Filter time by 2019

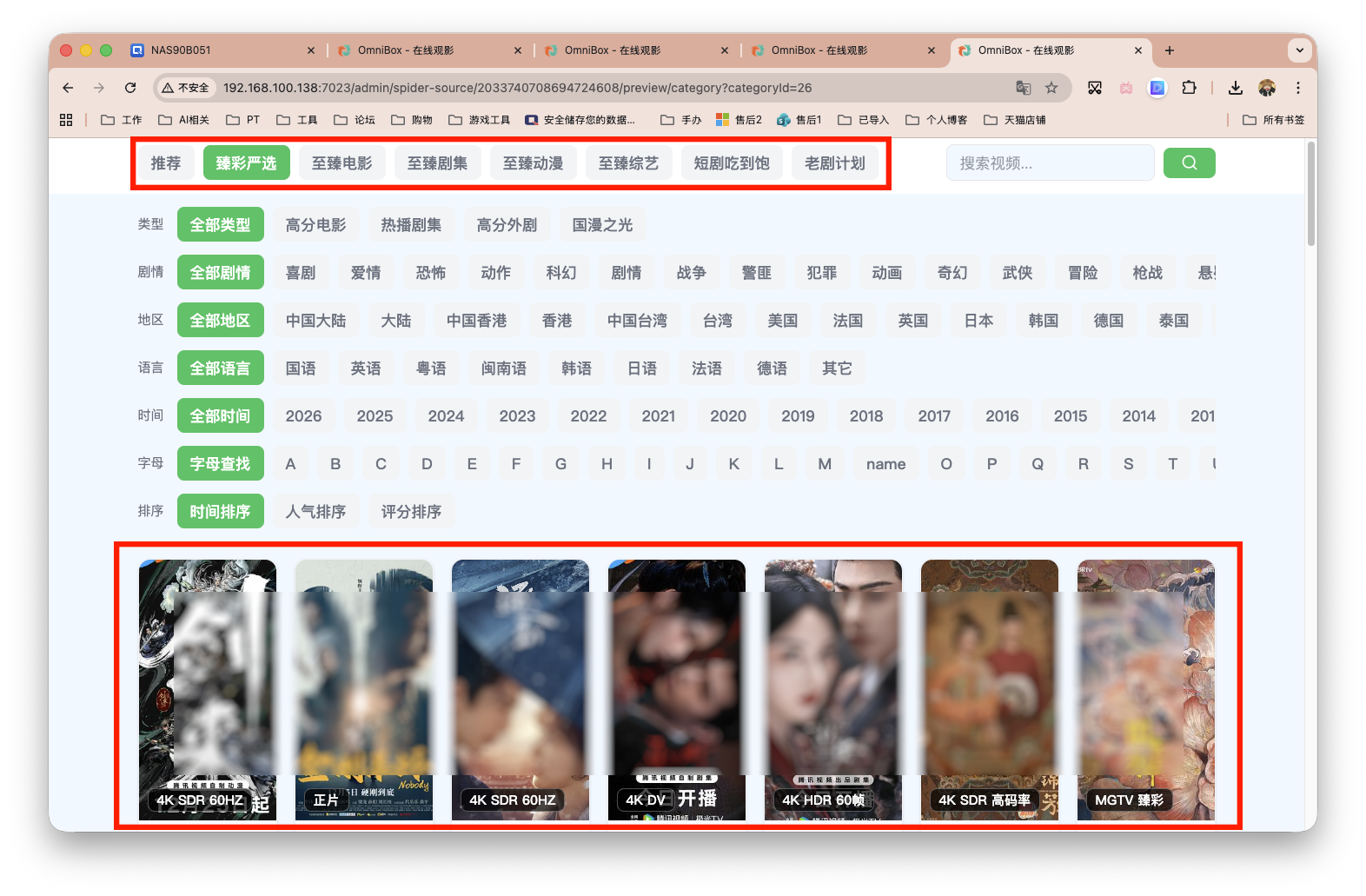tap(798, 416)
